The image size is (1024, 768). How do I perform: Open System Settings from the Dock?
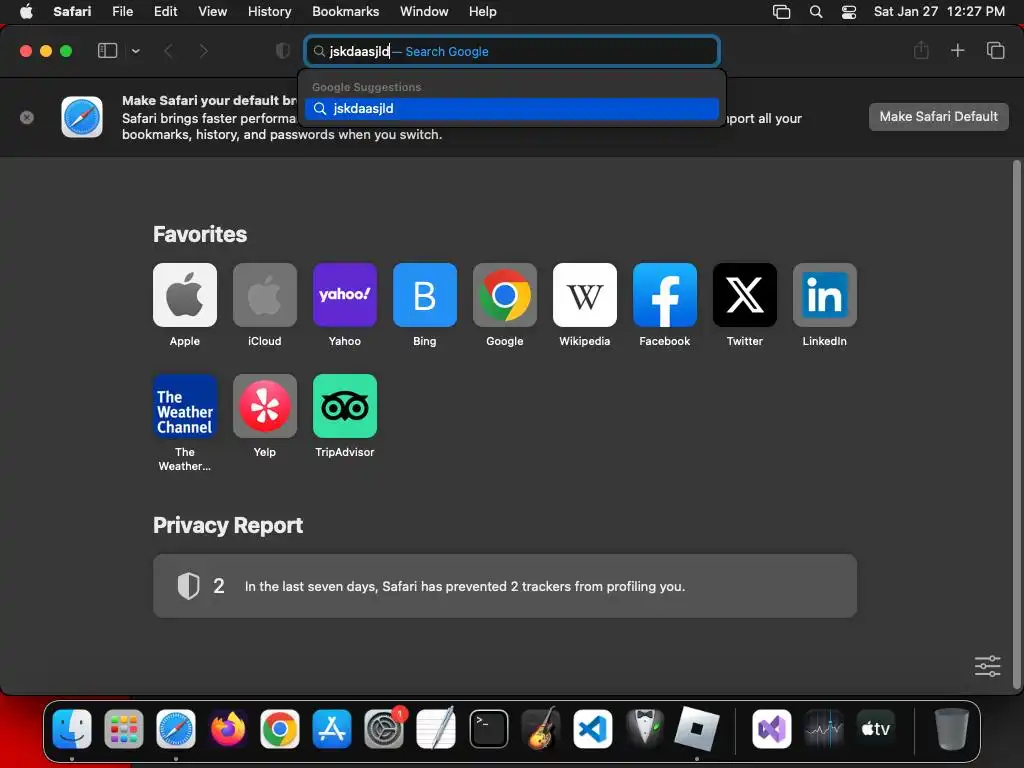384,729
